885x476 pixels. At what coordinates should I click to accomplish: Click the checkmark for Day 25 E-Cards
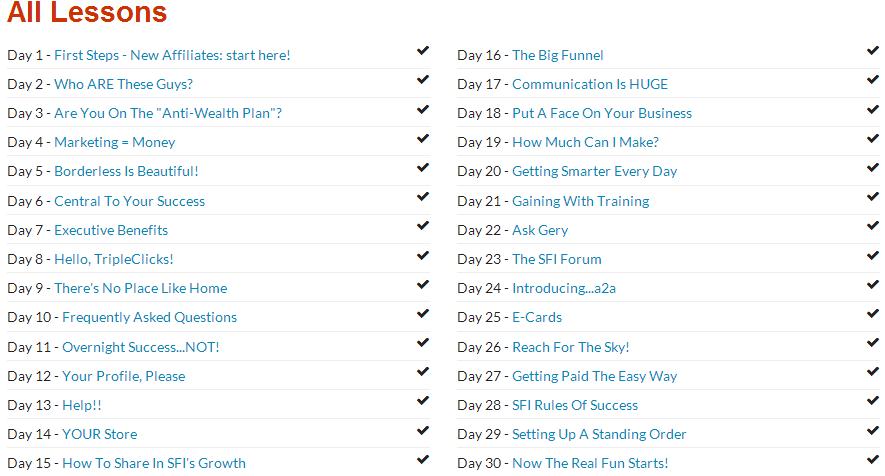(873, 313)
